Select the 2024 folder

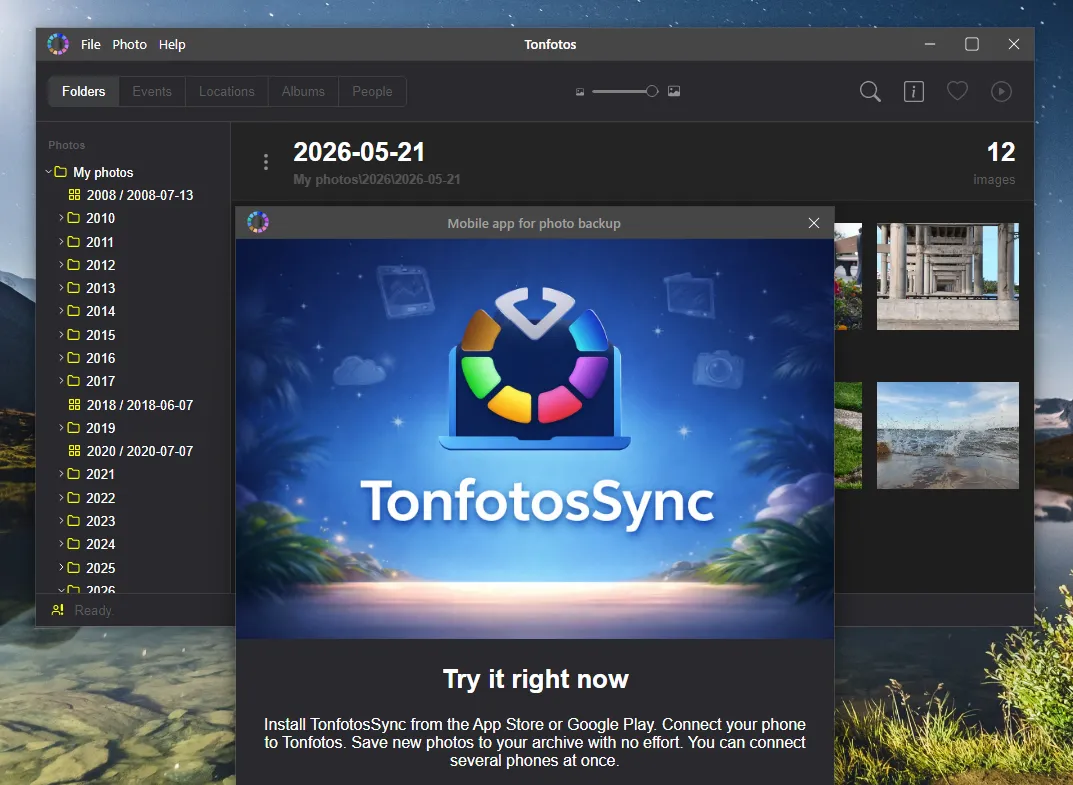pos(92,544)
